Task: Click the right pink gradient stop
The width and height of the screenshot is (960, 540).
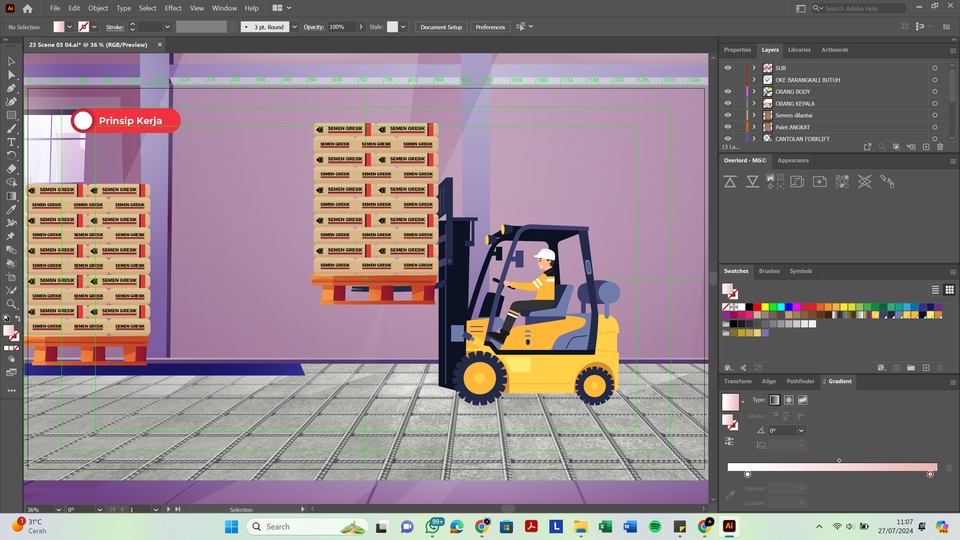Action: (930, 474)
